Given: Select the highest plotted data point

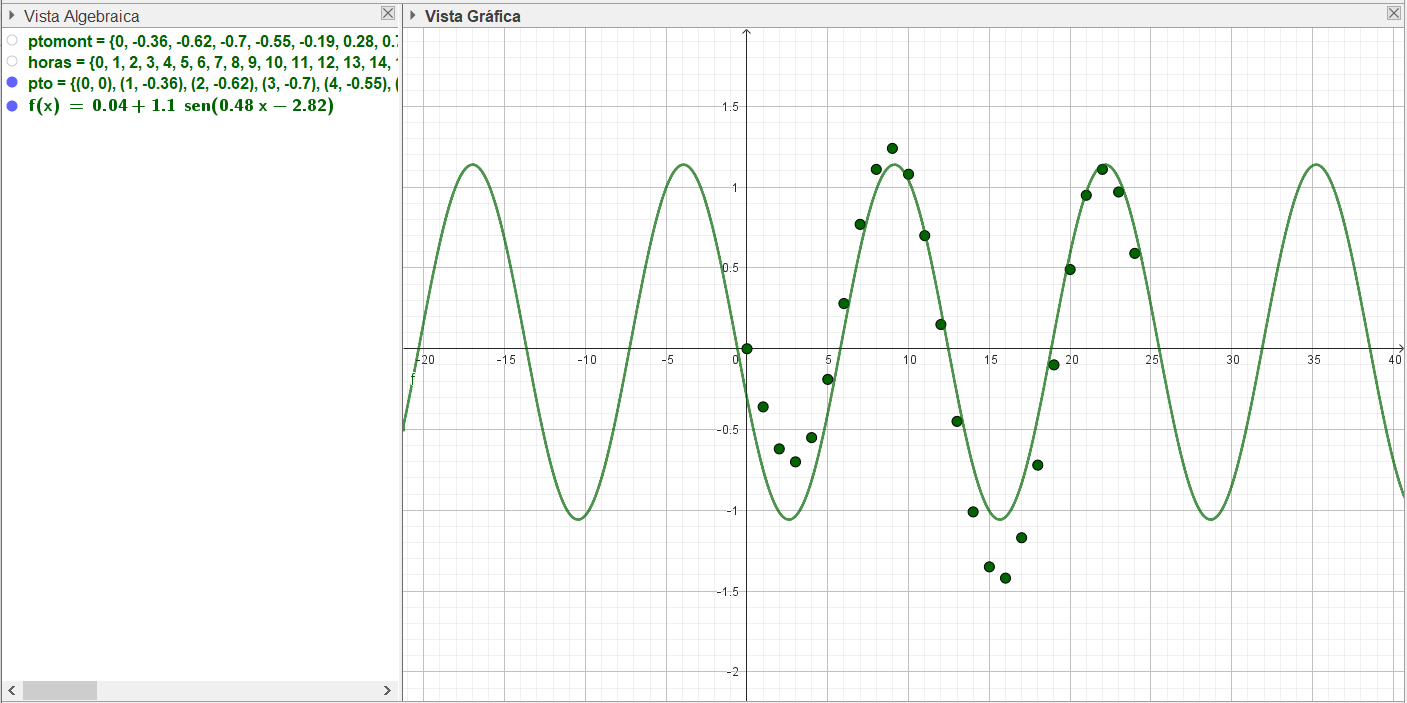Looking at the screenshot, I should (x=892, y=149).
